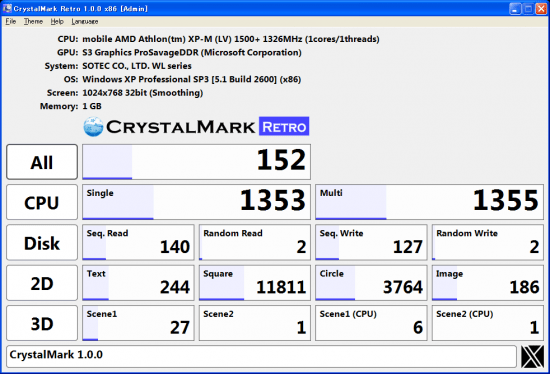This screenshot has height=374, width=550.
Task: Click the 2D Square score box 11811
Action: point(255,283)
